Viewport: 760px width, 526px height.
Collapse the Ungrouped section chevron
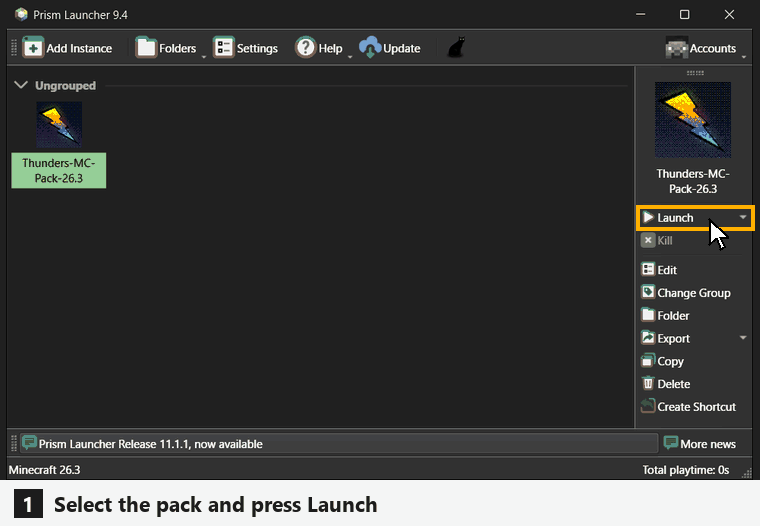coord(21,85)
